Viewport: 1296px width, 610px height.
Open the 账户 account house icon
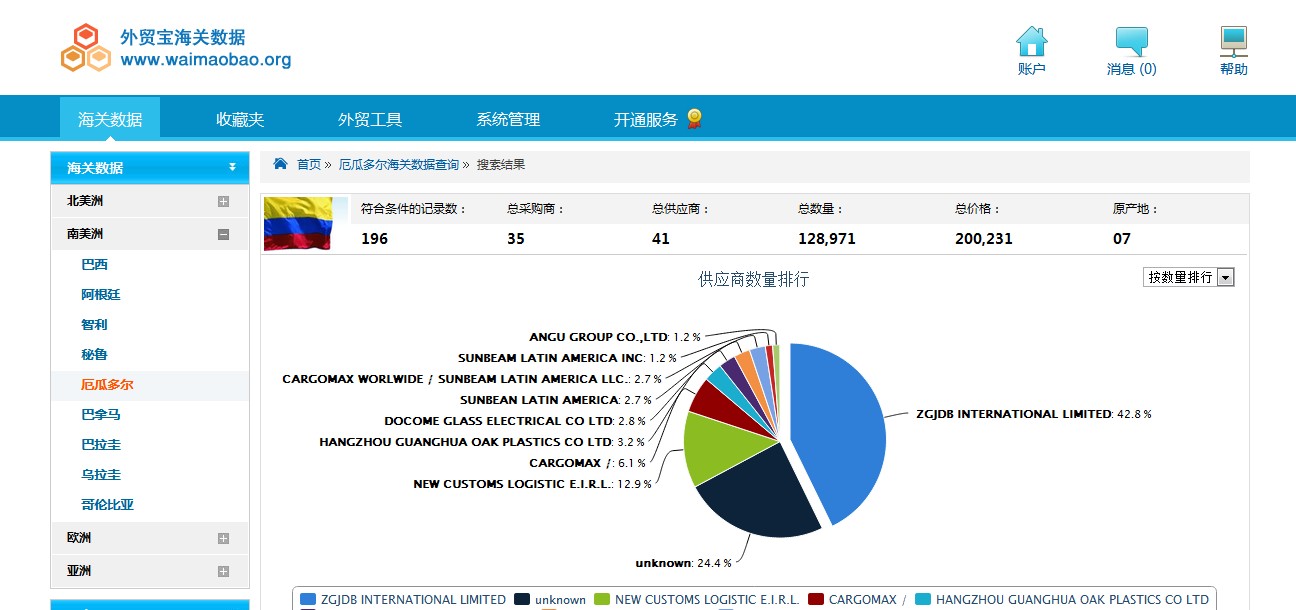click(1031, 42)
